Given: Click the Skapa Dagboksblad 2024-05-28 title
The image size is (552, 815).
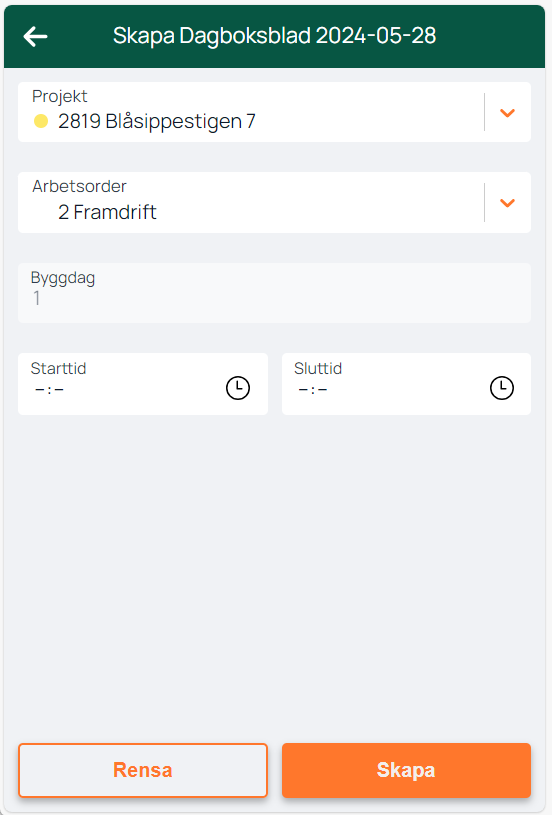Looking at the screenshot, I should [274, 36].
